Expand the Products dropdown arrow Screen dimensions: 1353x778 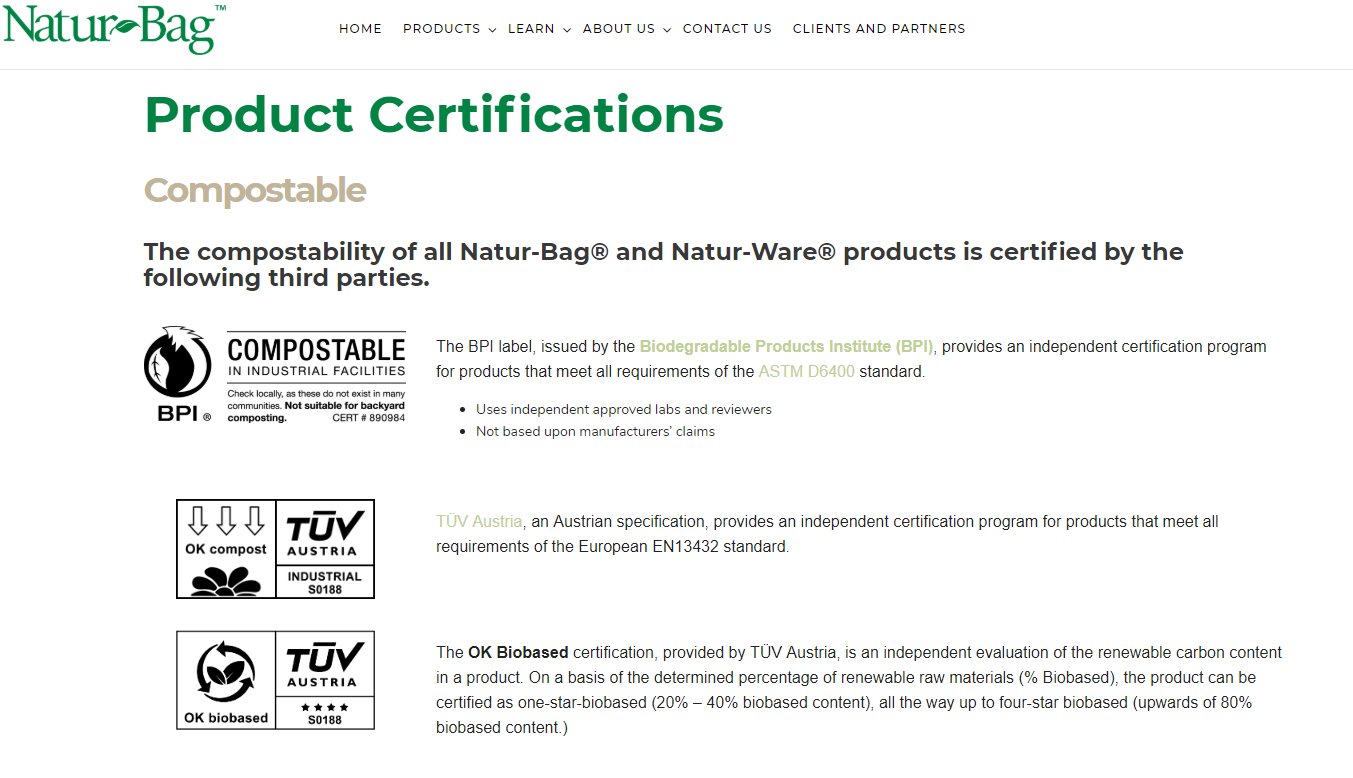pos(492,30)
